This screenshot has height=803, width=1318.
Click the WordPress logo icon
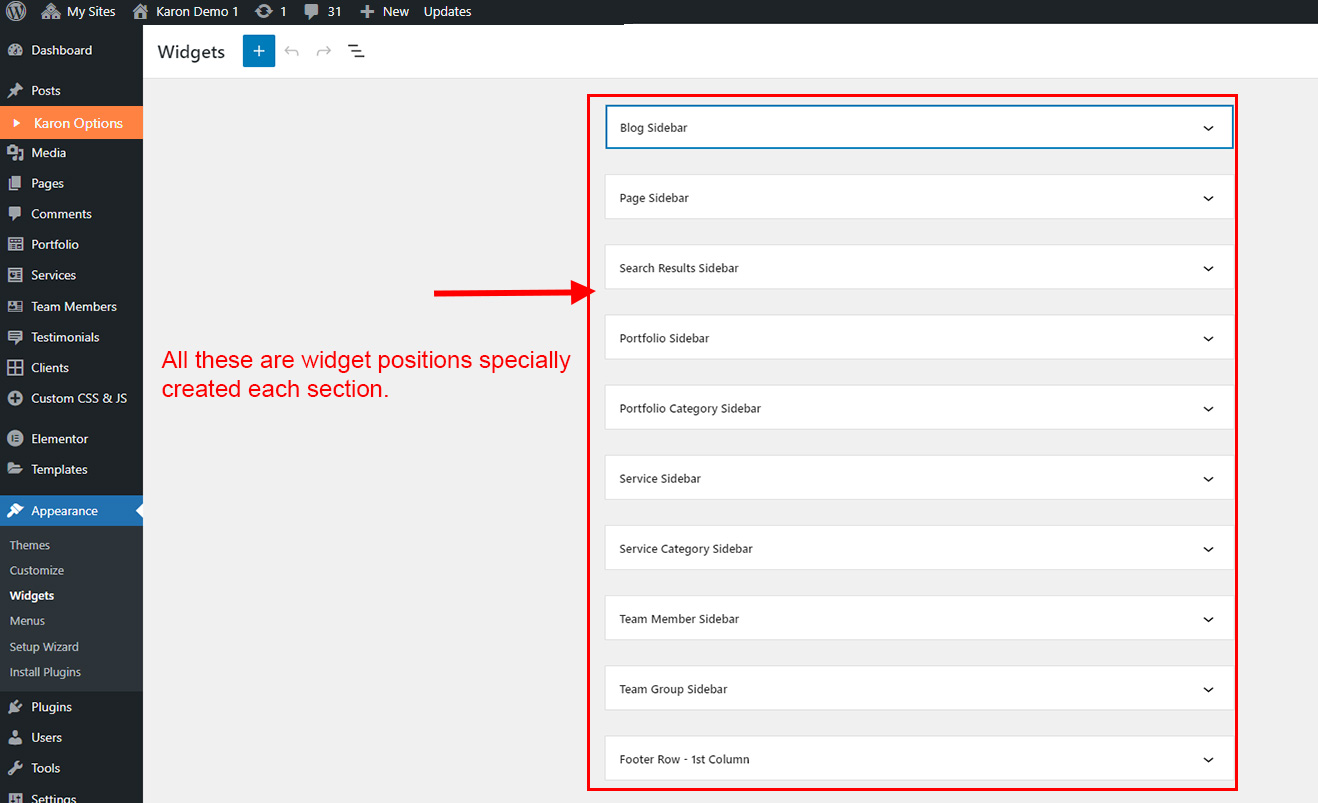pyautogui.click(x=17, y=12)
